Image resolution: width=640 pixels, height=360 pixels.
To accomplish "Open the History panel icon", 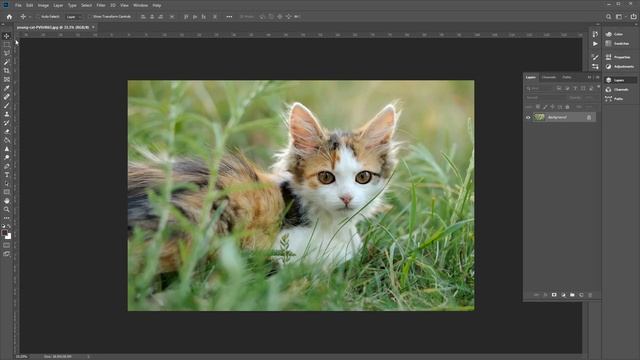I will click(x=595, y=34).
